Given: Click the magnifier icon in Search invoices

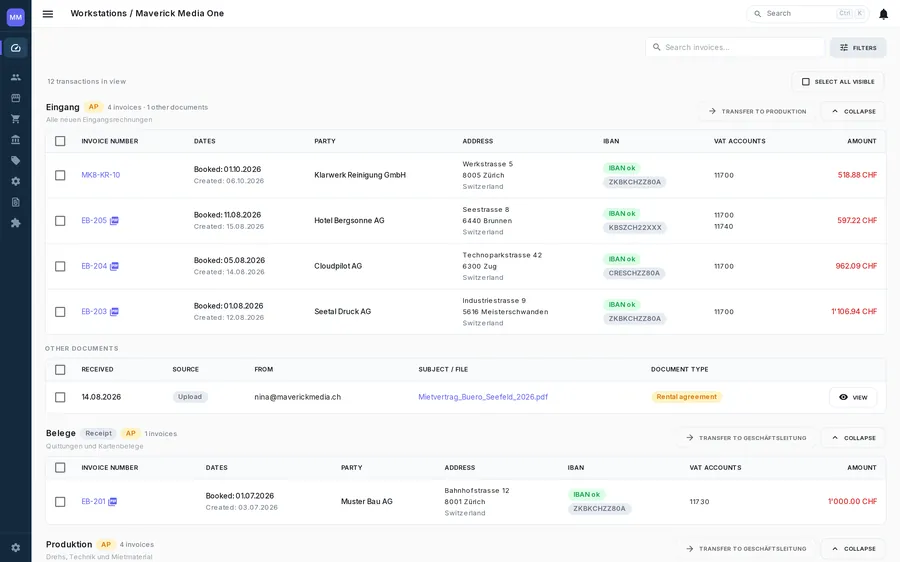Looking at the screenshot, I should pyautogui.click(x=657, y=47).
